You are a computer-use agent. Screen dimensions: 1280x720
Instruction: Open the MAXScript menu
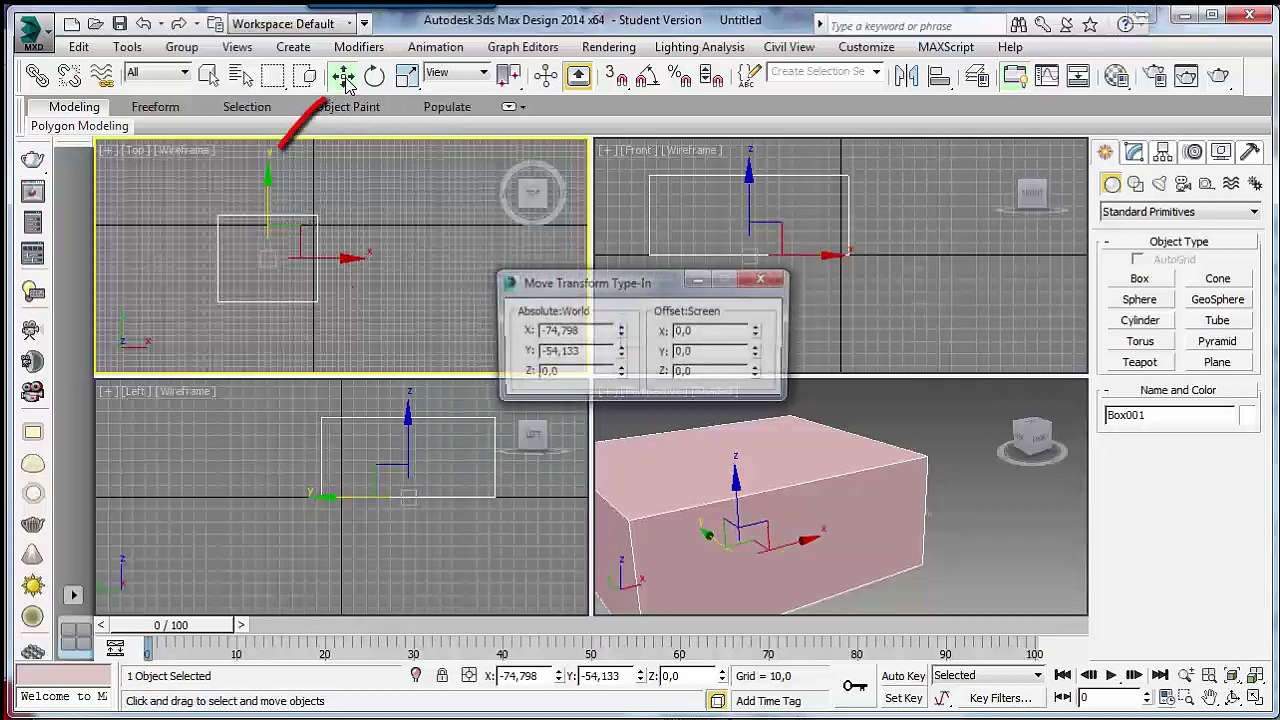point(945,47)
